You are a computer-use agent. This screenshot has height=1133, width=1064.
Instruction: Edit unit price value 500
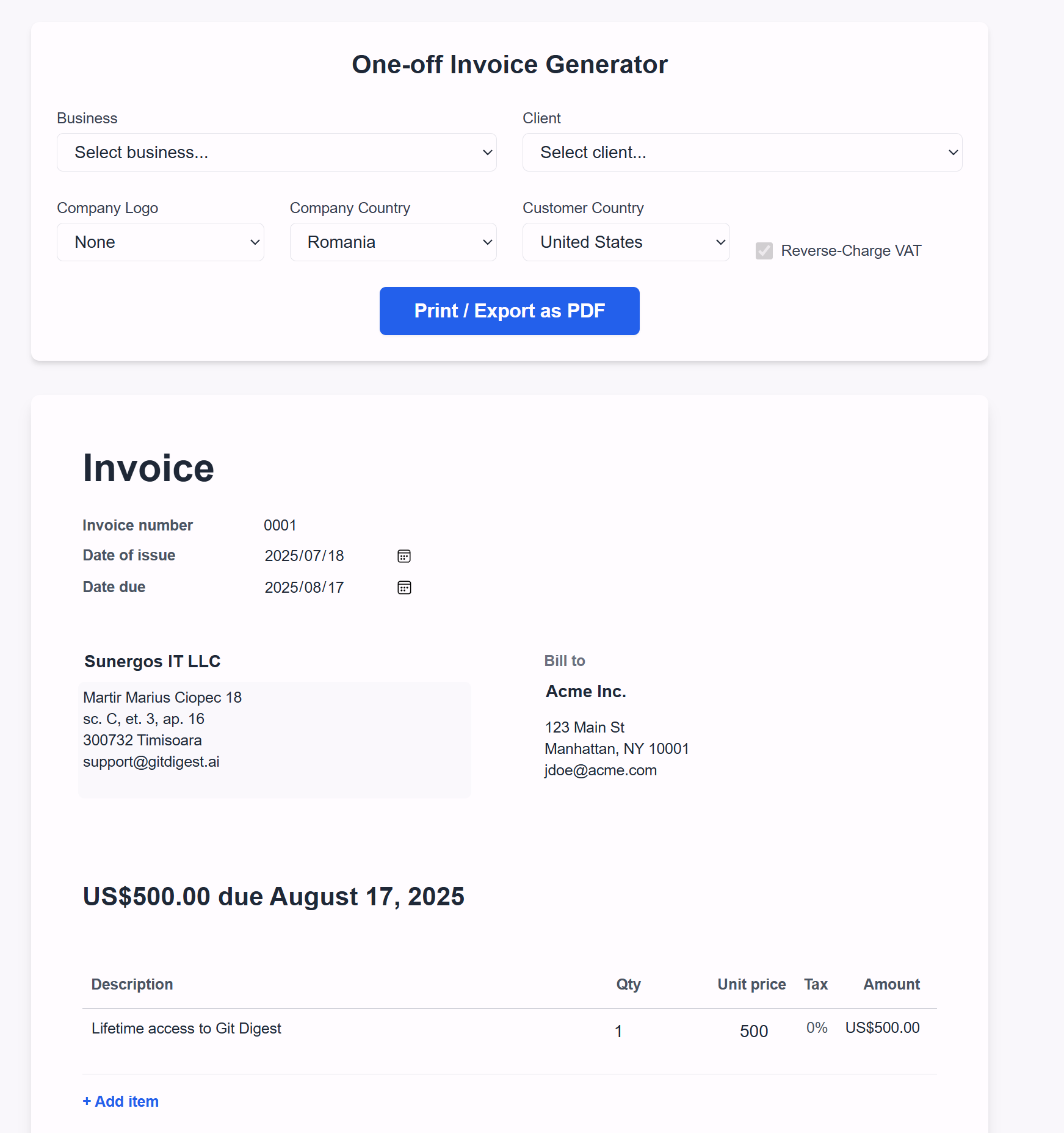click(754, 1032)
